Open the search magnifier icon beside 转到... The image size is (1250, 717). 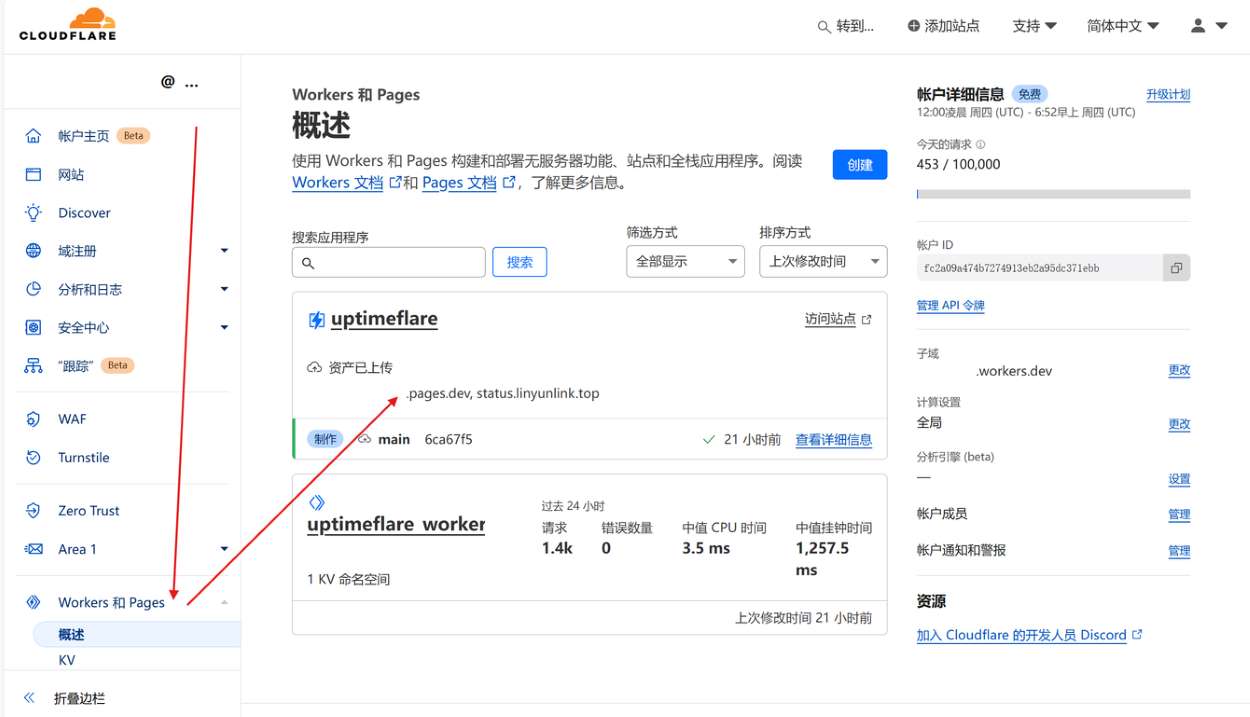tap(824, 27)
